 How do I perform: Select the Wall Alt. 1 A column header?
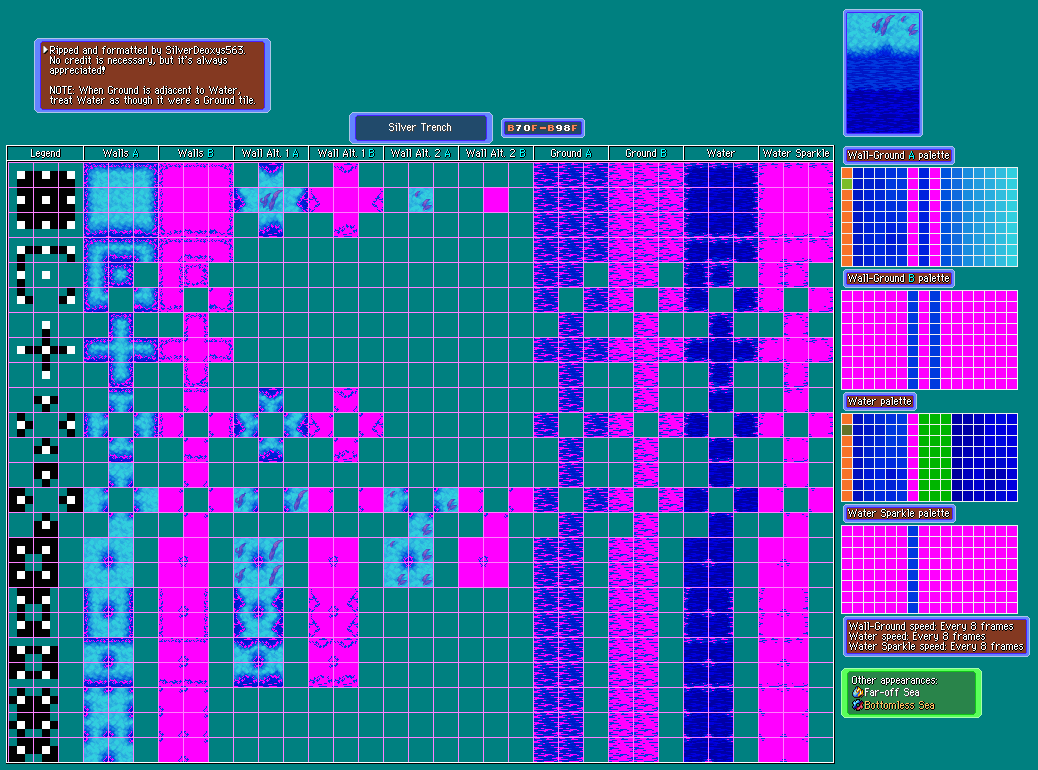click(271, 153)
